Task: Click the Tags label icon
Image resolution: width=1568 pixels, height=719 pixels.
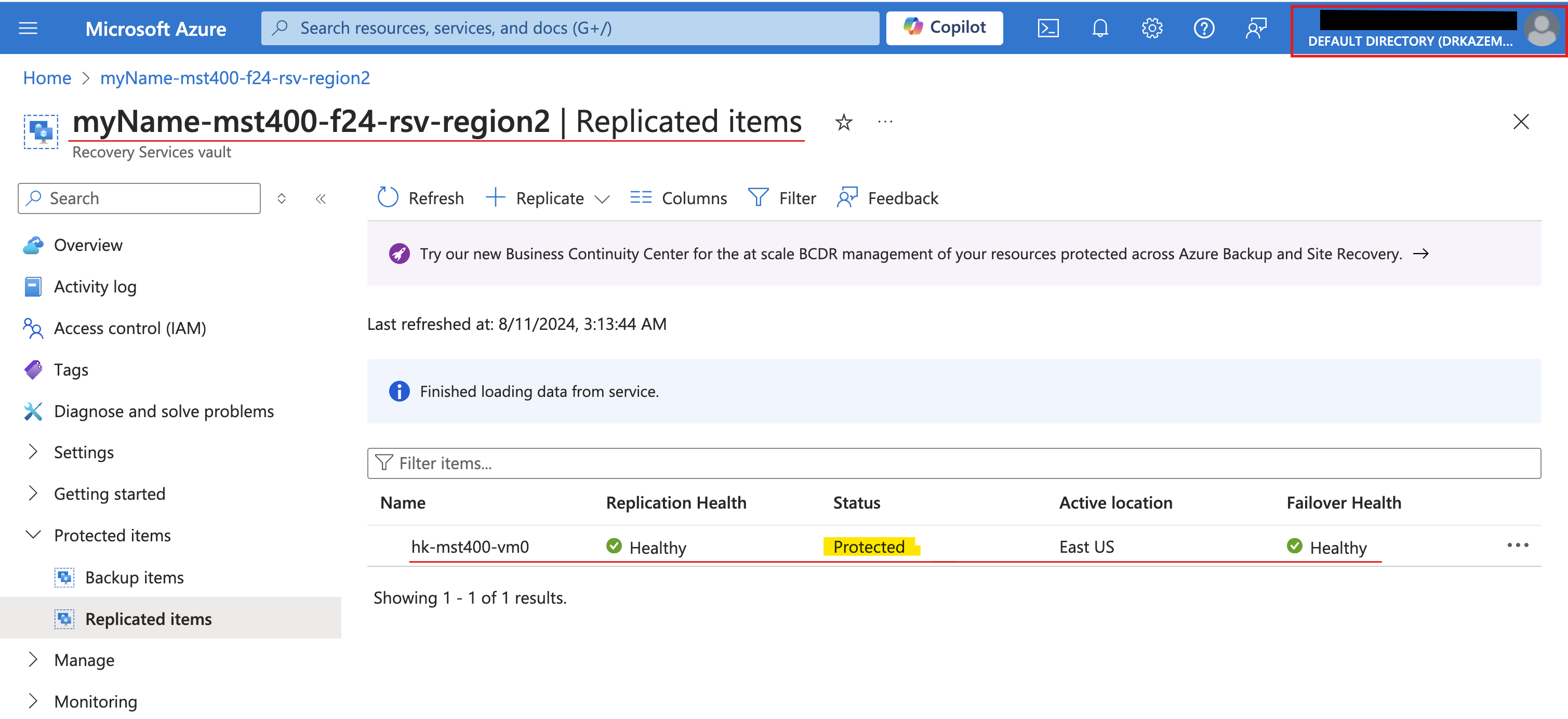Action: click(x=33, y=369)
